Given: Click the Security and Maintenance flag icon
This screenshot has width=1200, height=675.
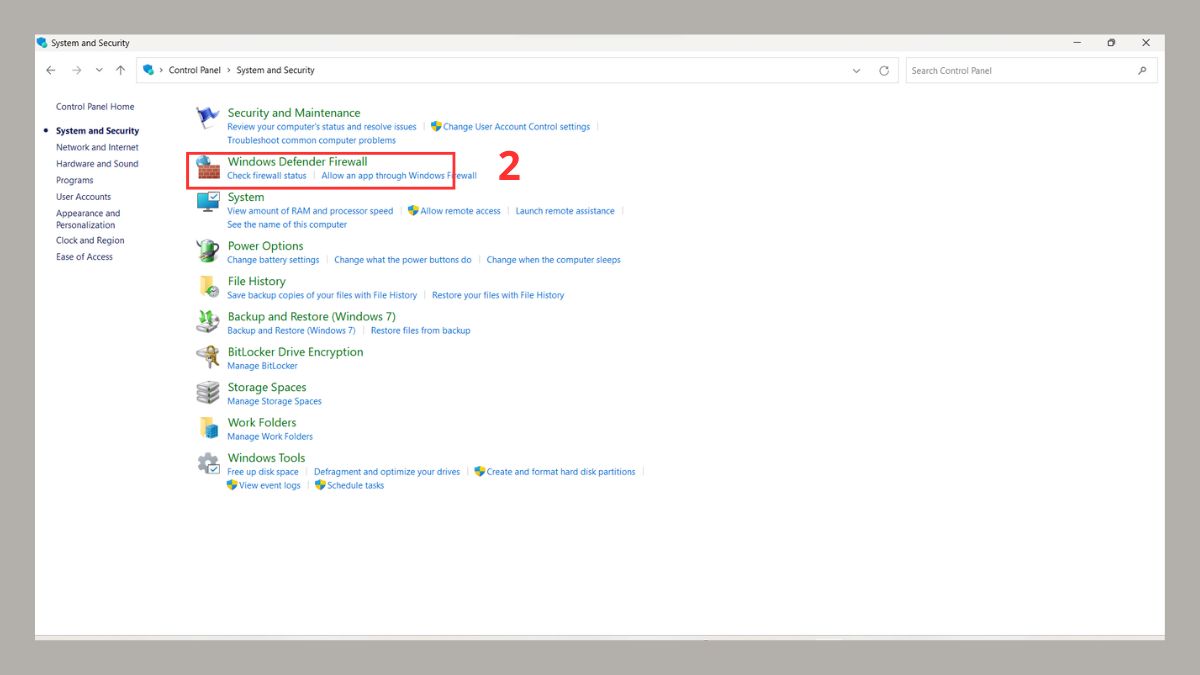Looking at the screenshot, I should (x=208, y=118).
